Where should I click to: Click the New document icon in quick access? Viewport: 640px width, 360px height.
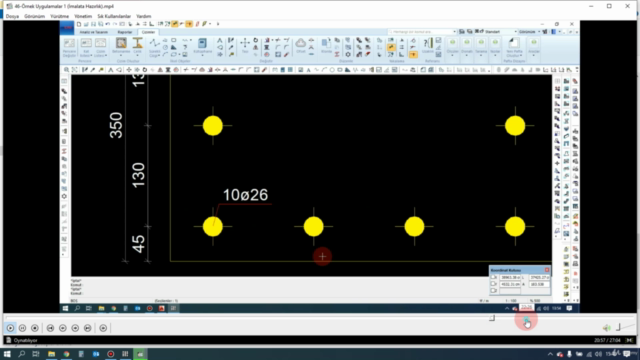click(79, 24)
